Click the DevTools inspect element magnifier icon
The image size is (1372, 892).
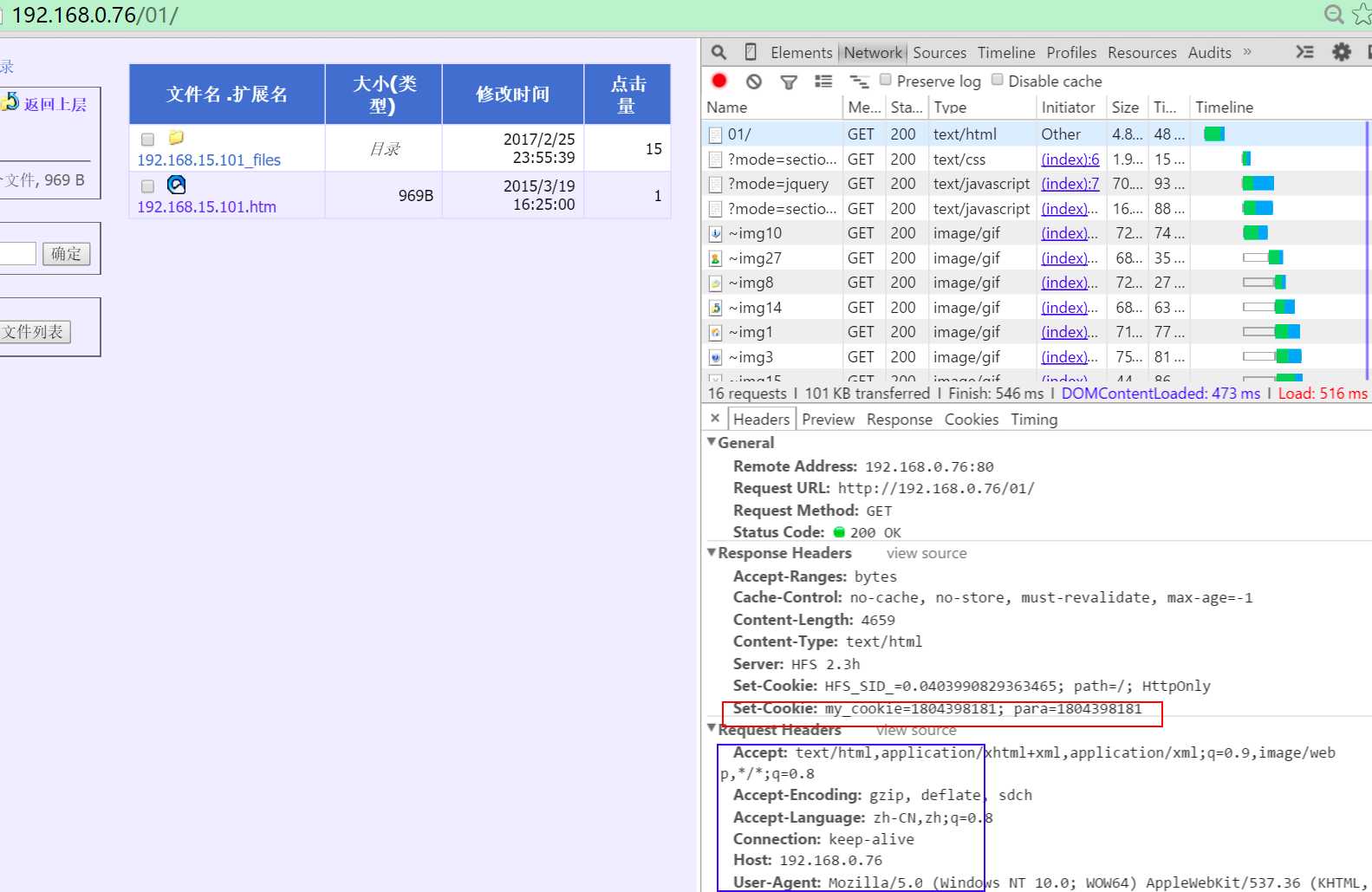coord(719,52)
